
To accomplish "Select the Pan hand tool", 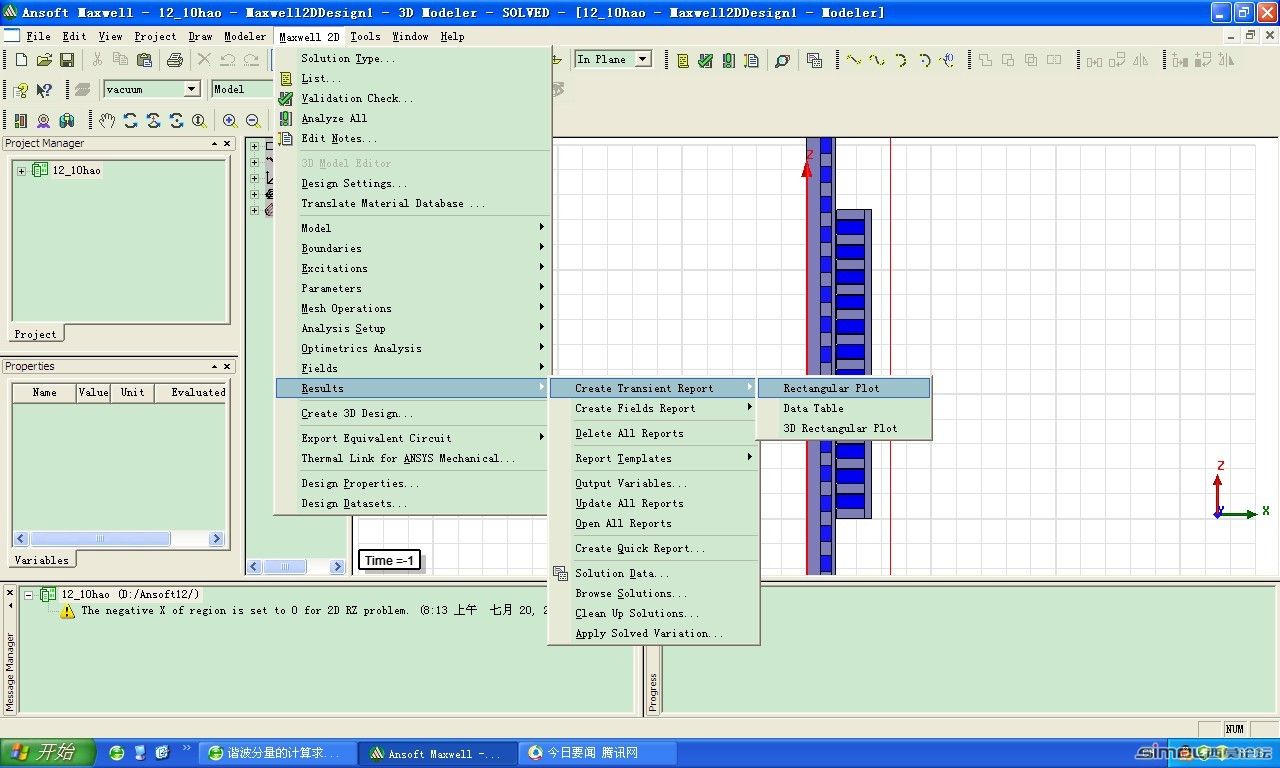I will click(107, 121).
